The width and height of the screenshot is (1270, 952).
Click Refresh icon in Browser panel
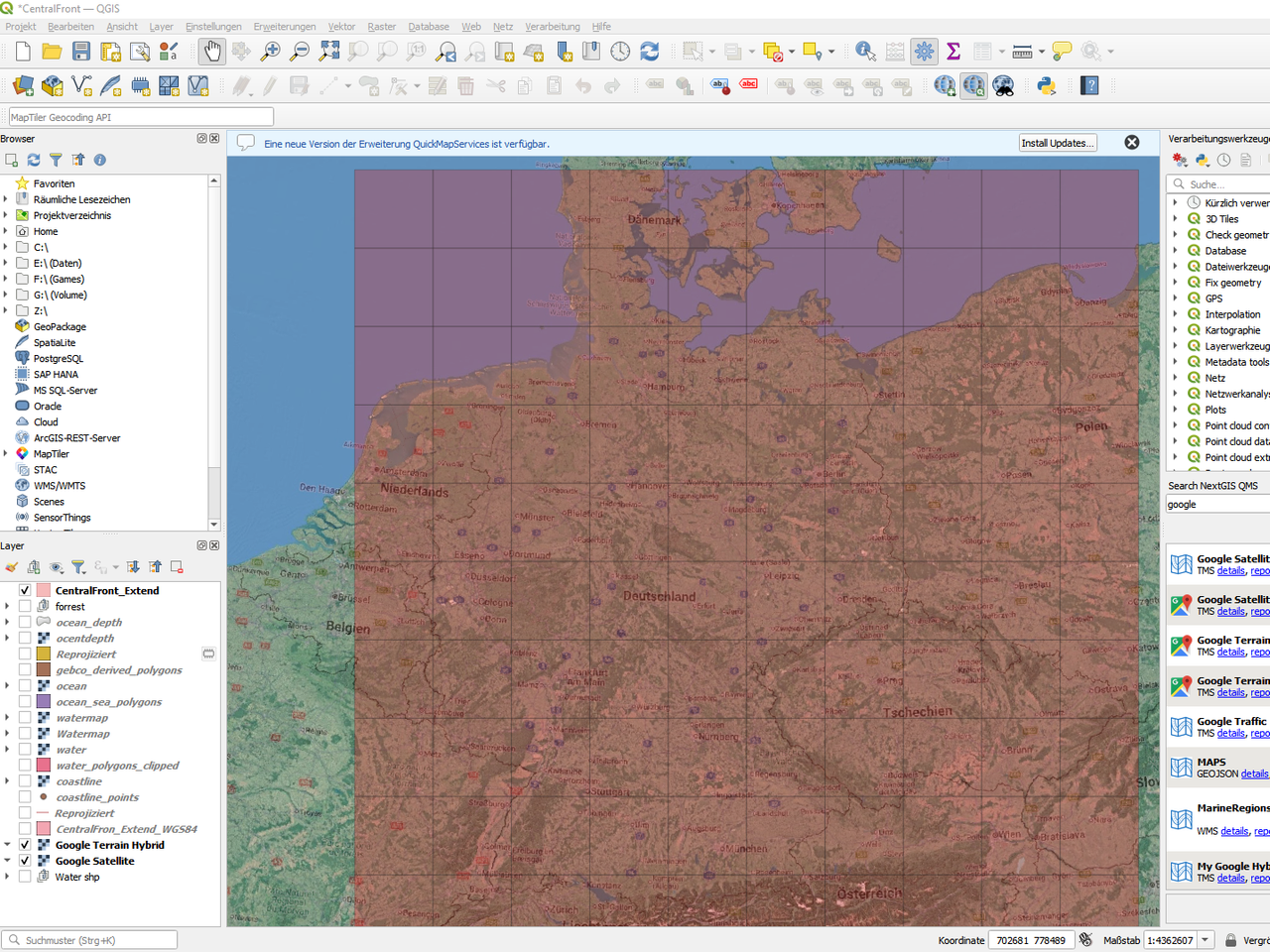[34, 160]
